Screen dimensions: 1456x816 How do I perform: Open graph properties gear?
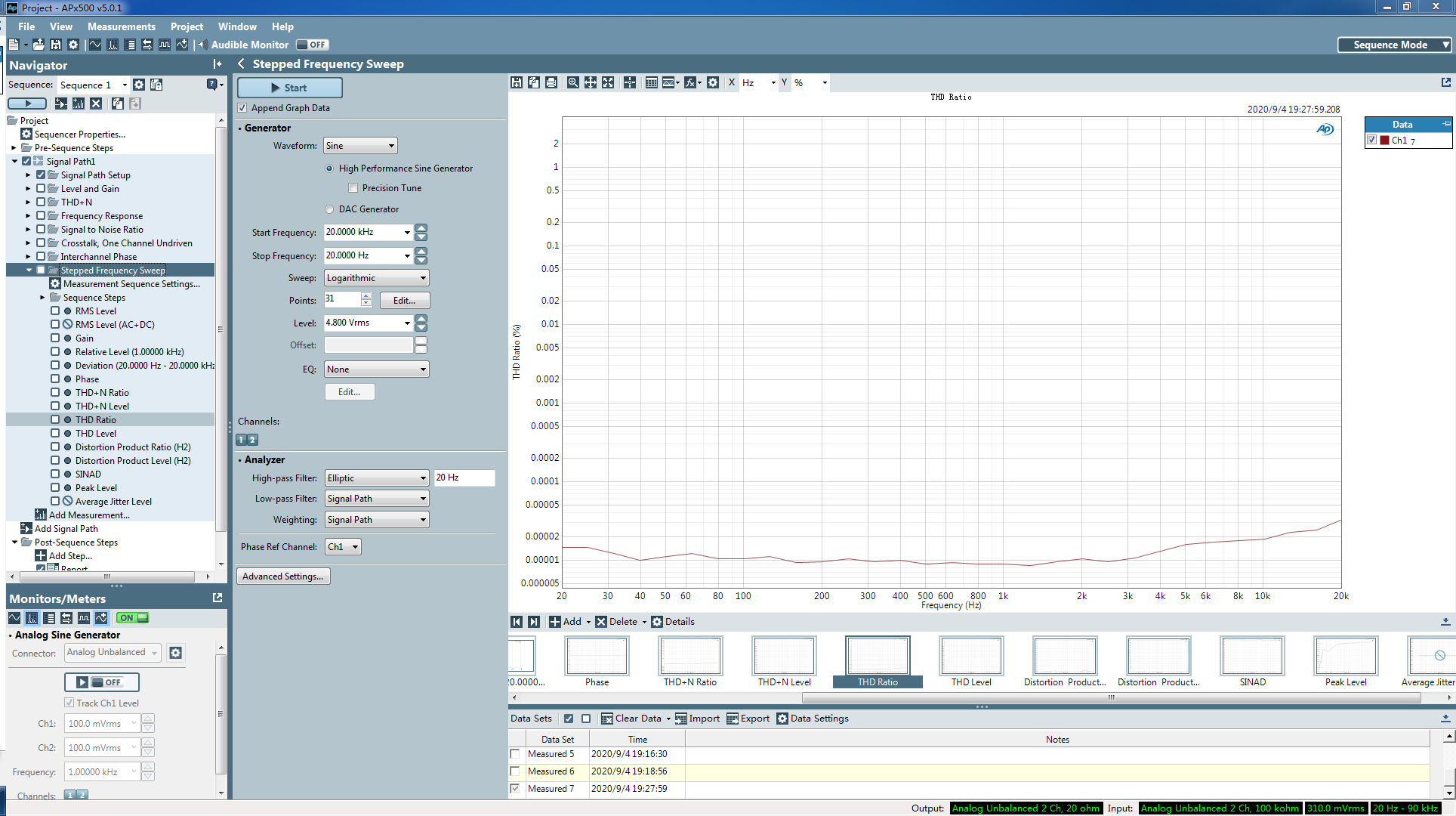click(x=713, y=82)
